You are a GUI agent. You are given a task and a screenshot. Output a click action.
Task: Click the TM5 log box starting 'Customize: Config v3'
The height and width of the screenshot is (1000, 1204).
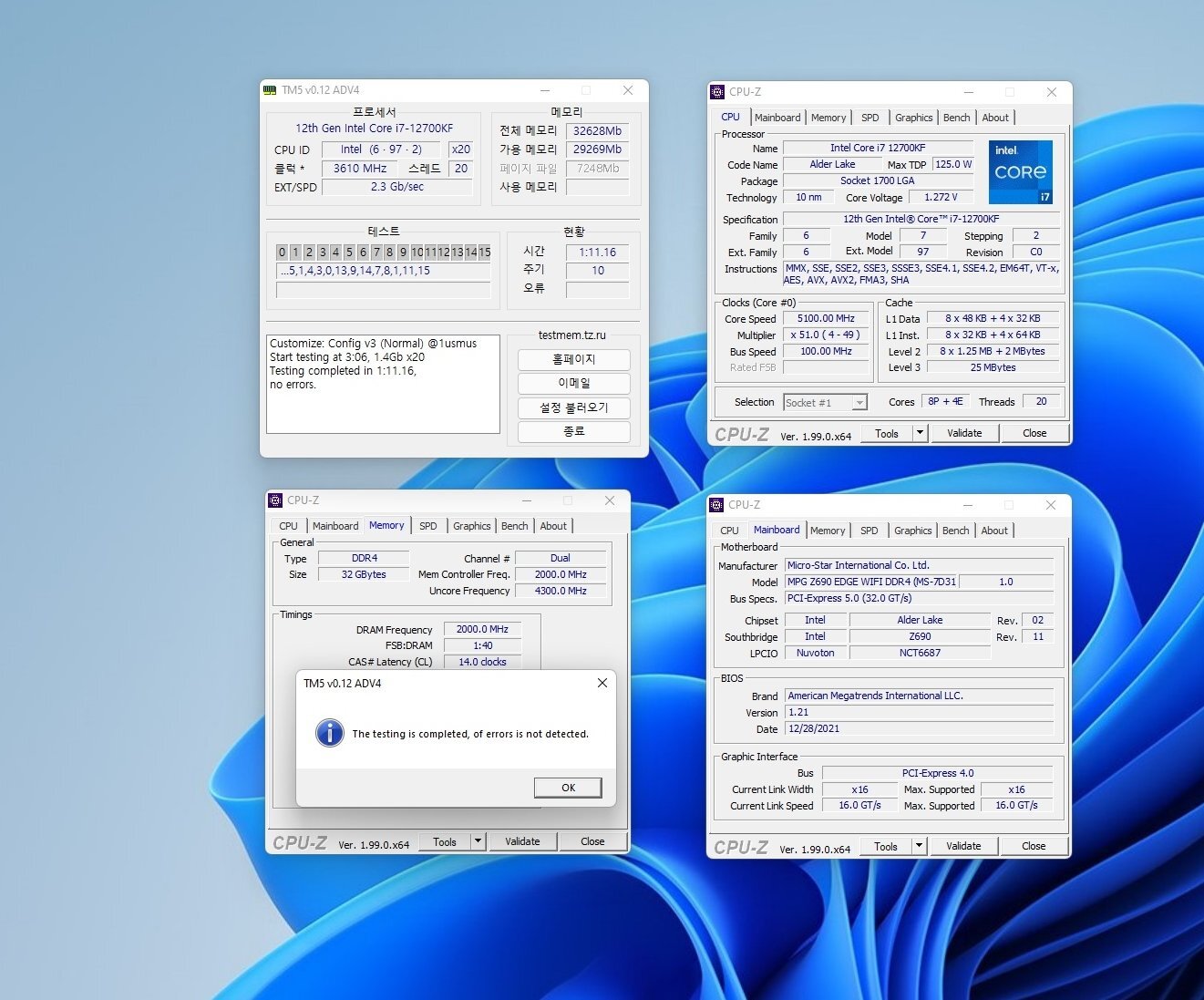[x=383, y=384]
